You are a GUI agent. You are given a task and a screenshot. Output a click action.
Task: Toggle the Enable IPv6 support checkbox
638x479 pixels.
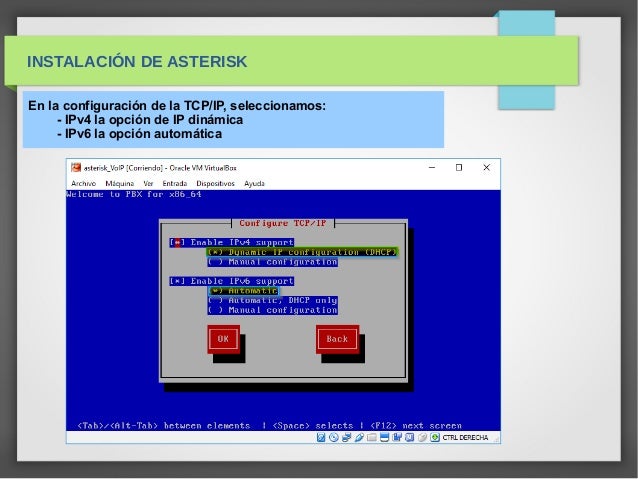tap(177, 281)
